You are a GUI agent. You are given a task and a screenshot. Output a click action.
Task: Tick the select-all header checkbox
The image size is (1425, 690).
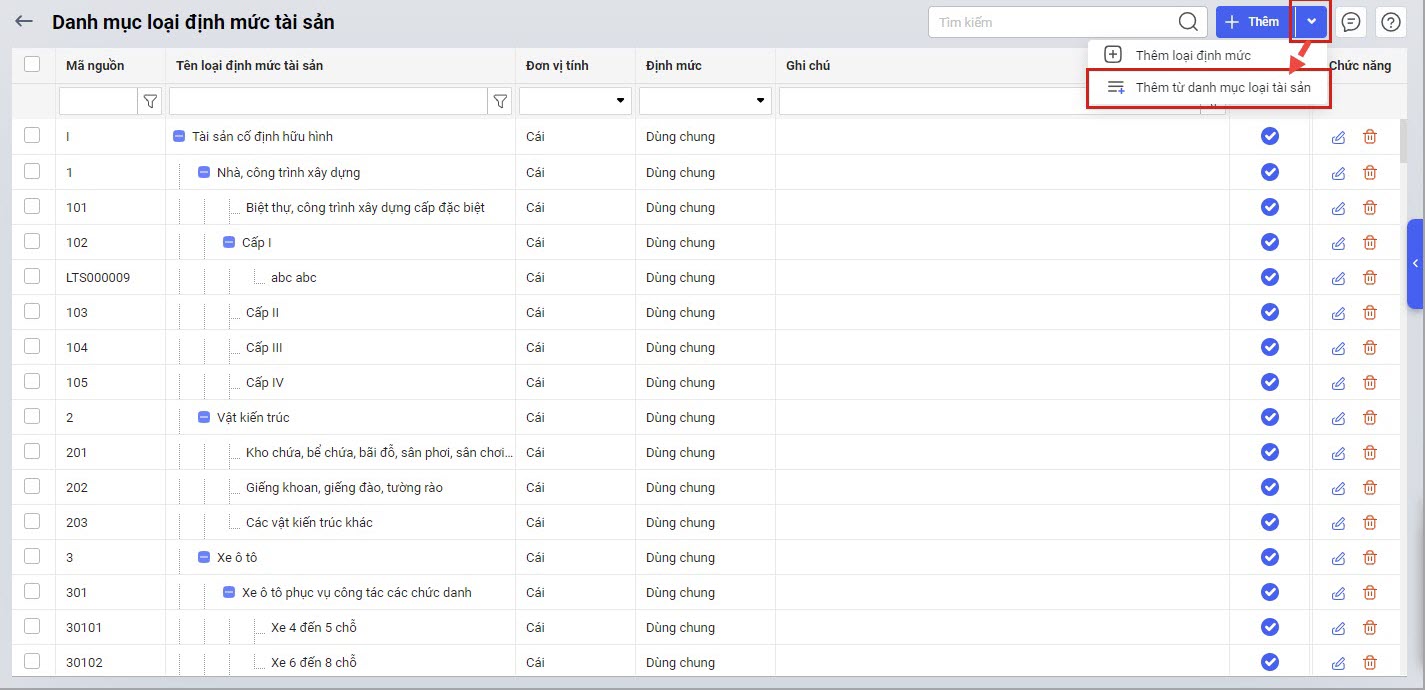(x=32, y=64)
